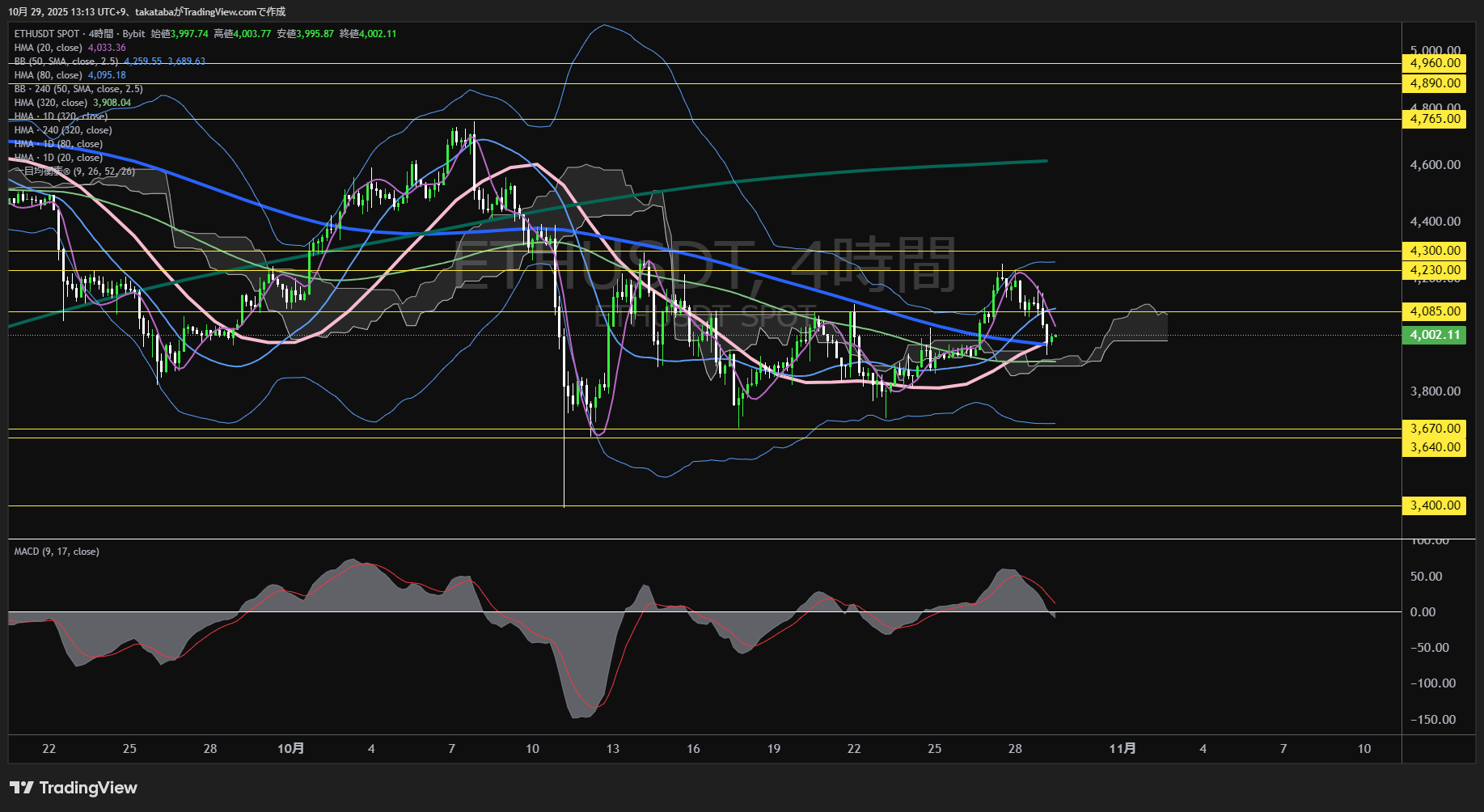The image size is (1484, 812).
Task: Select the BB (50, SMA, close, 2.5) legend
Action: click(66, 61)
